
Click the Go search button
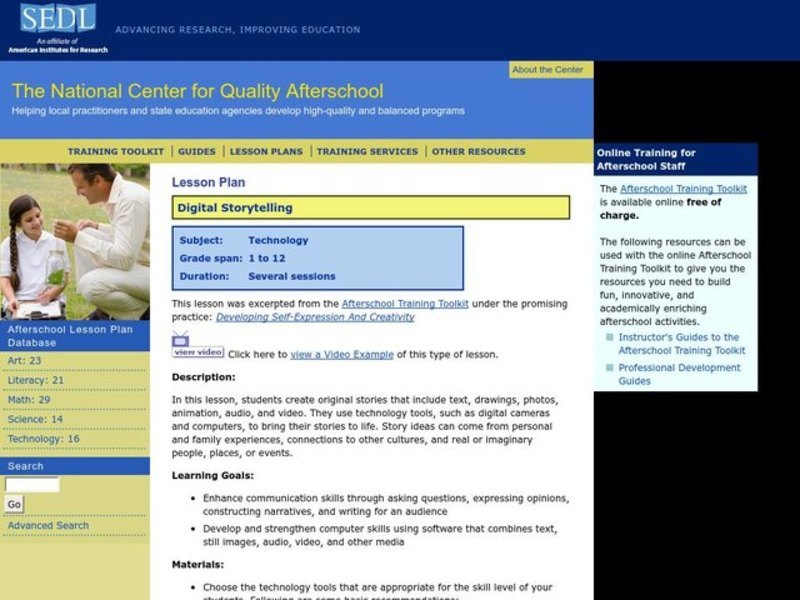[14, 504]
